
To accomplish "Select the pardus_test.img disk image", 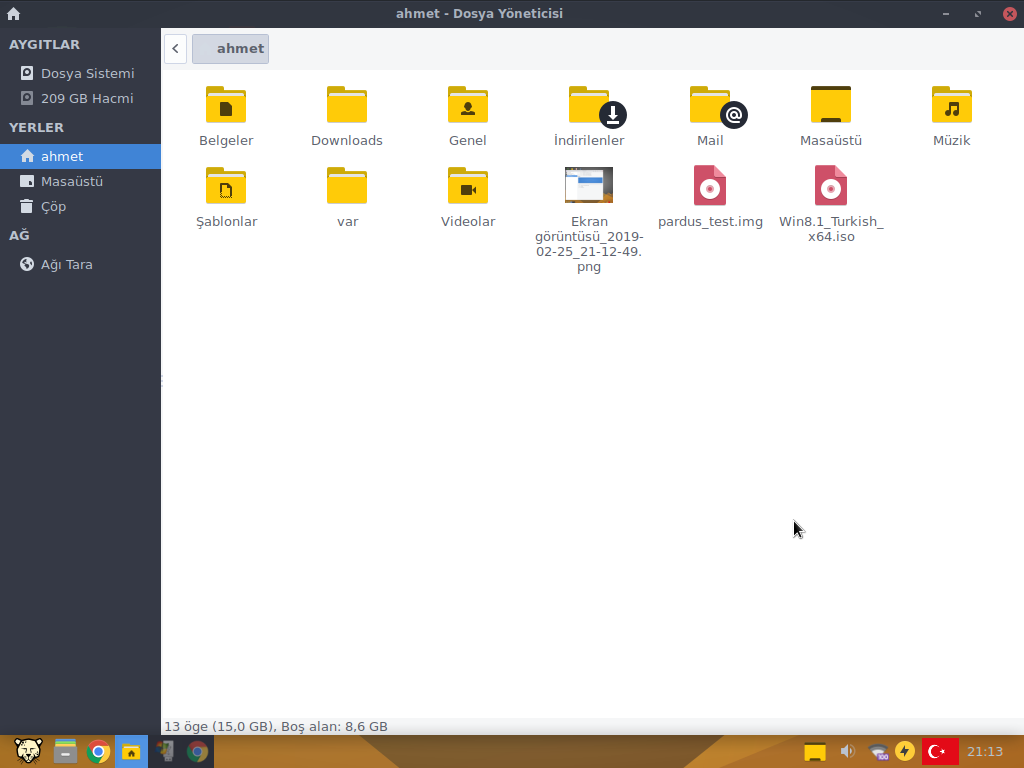I will [x=710, y=186].
